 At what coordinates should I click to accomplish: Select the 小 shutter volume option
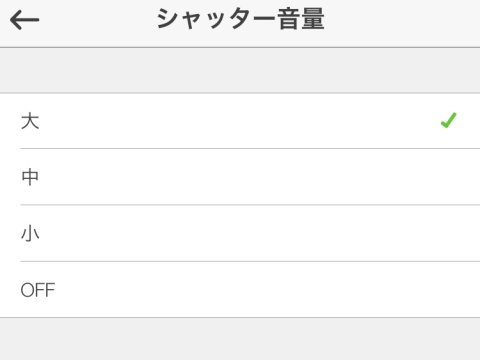click(240, 233)
